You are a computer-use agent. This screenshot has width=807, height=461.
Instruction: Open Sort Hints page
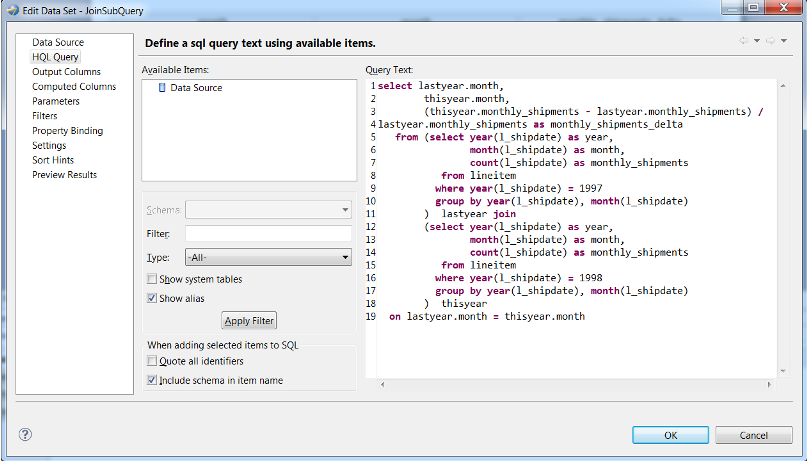click(53, 160)
